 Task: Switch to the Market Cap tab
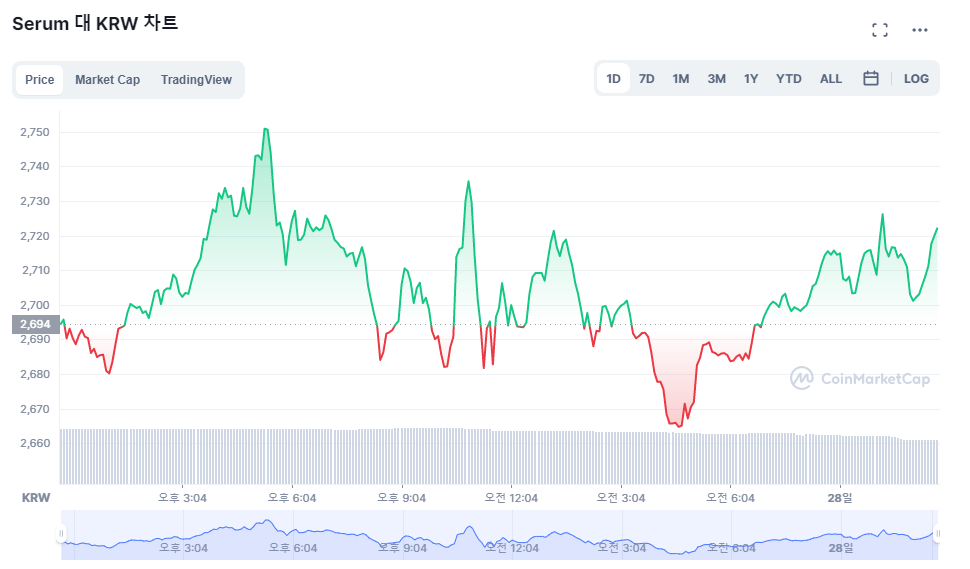click(x=108, y=80)
